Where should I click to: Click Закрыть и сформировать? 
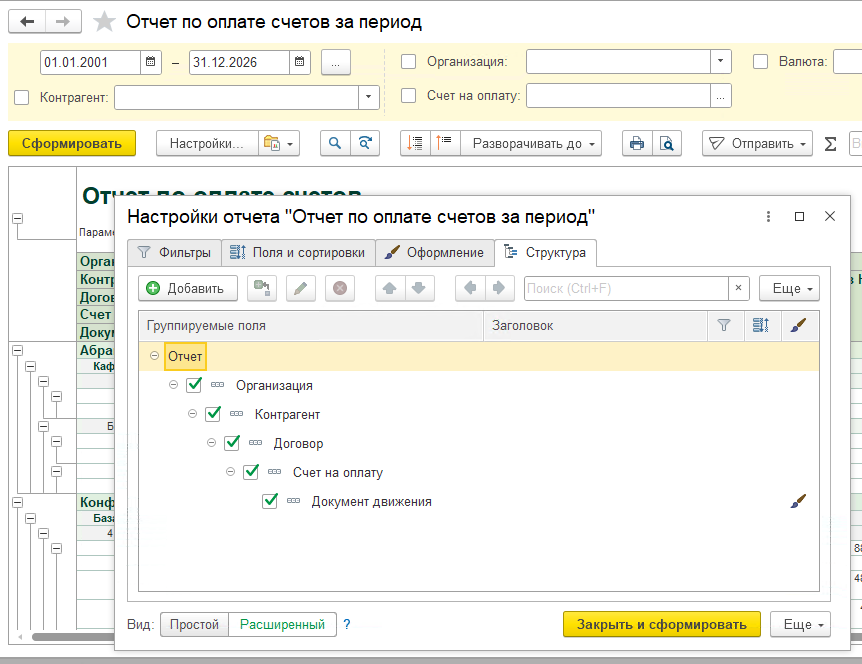pyautogui.click(x=662, y=624)
